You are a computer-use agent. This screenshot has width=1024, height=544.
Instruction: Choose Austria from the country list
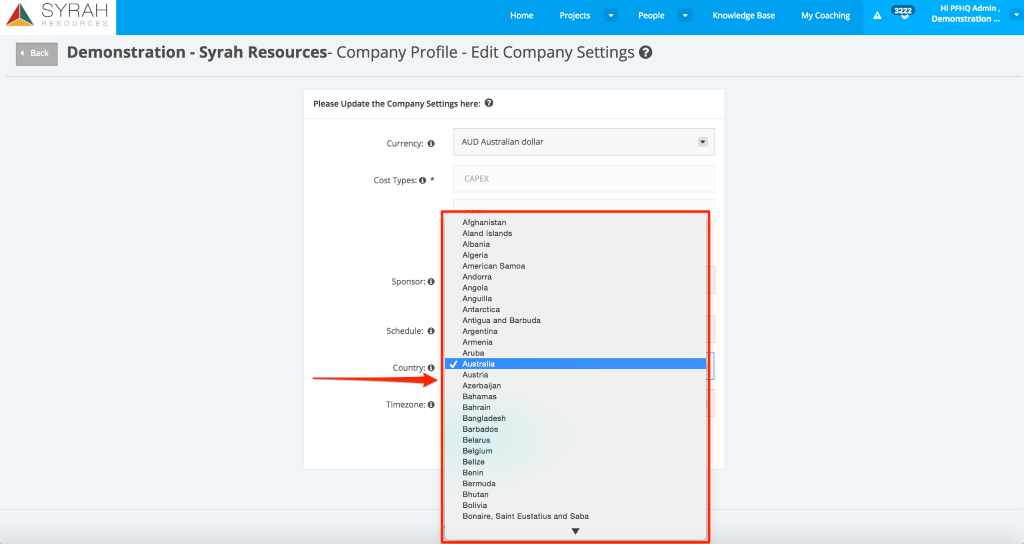[575, 375]
